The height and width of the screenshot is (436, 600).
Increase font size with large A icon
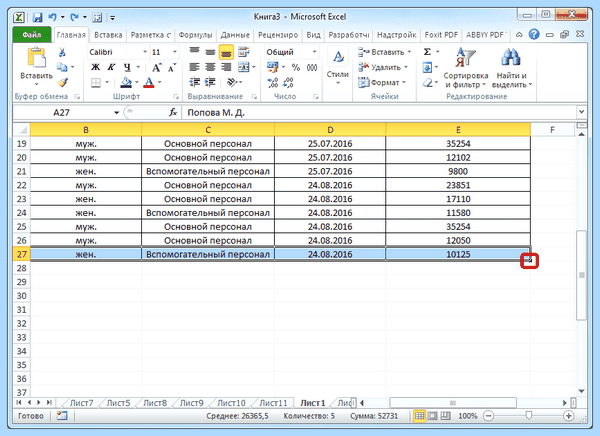tap(156, 67)
